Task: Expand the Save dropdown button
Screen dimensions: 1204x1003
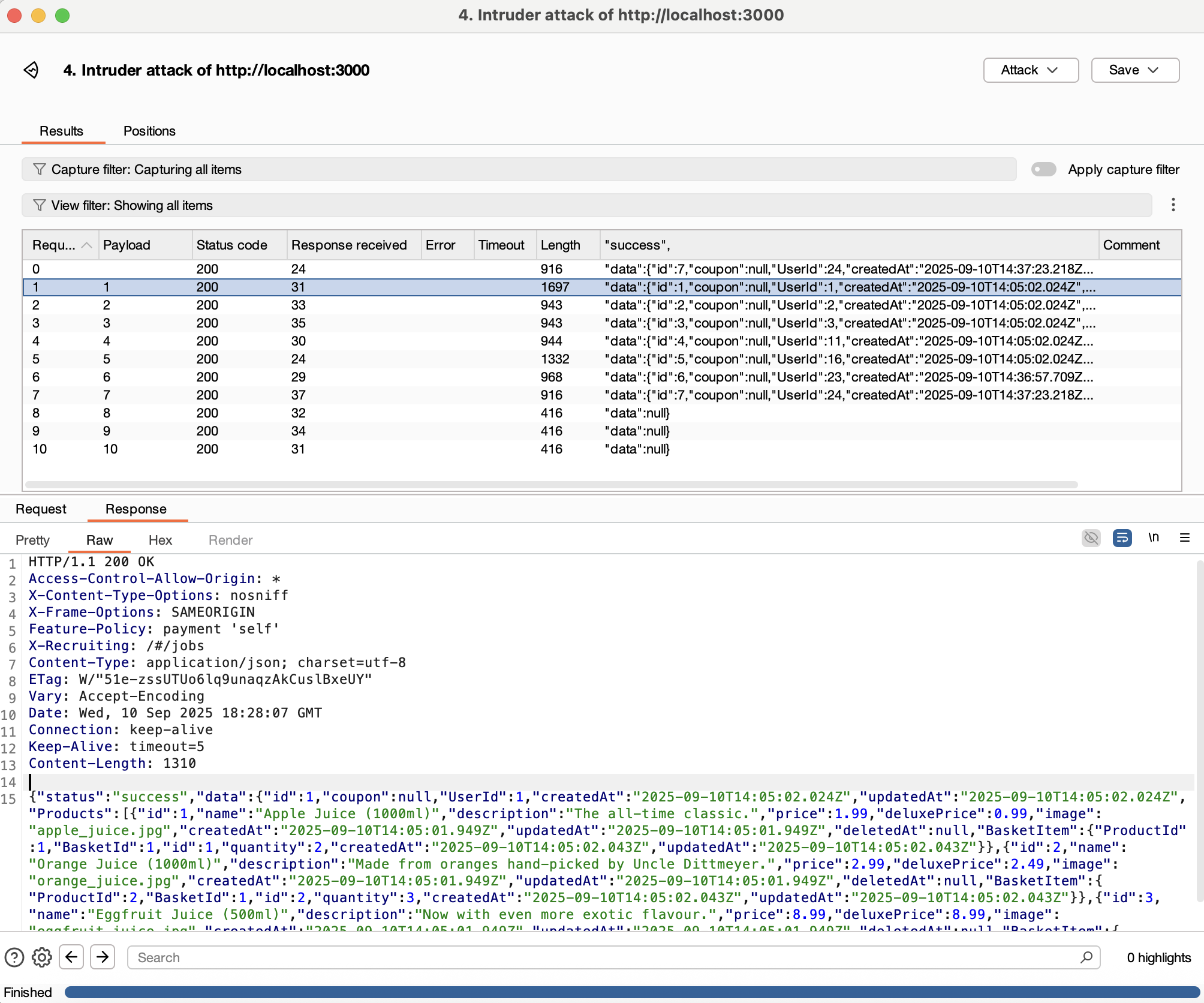Action: point(1134,70)
